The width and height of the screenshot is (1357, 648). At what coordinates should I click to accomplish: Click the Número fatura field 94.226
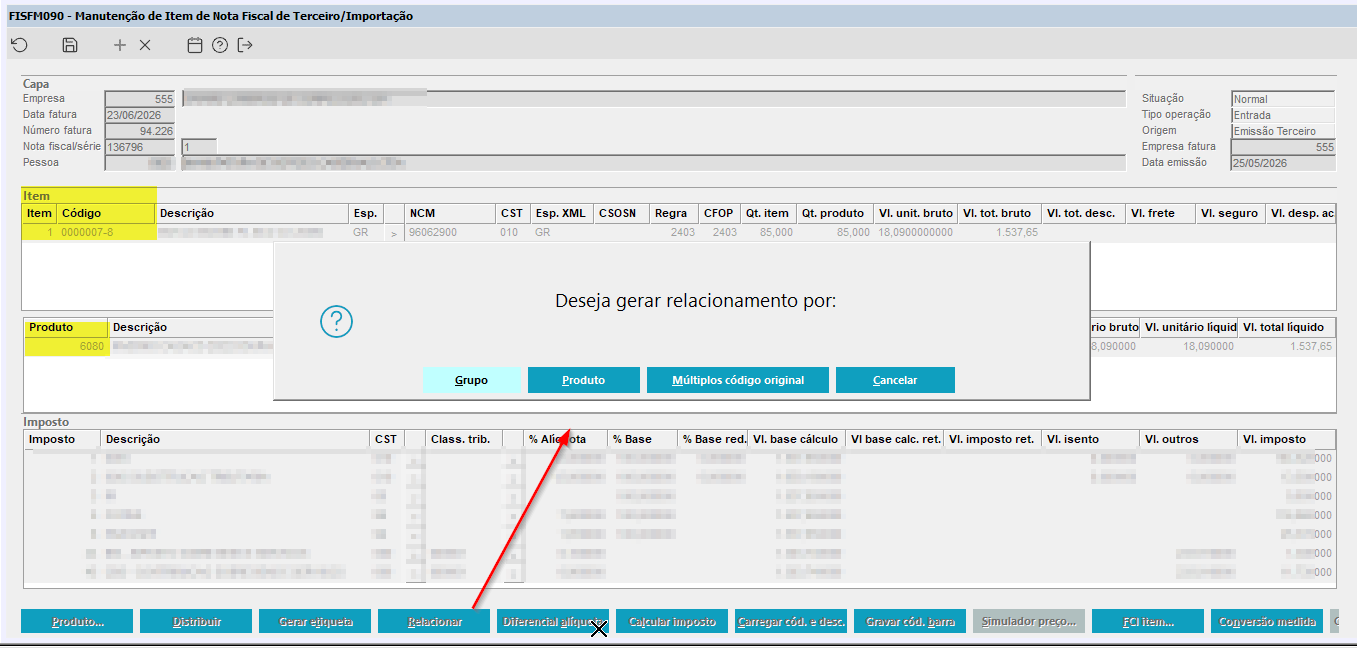(140, 131)
